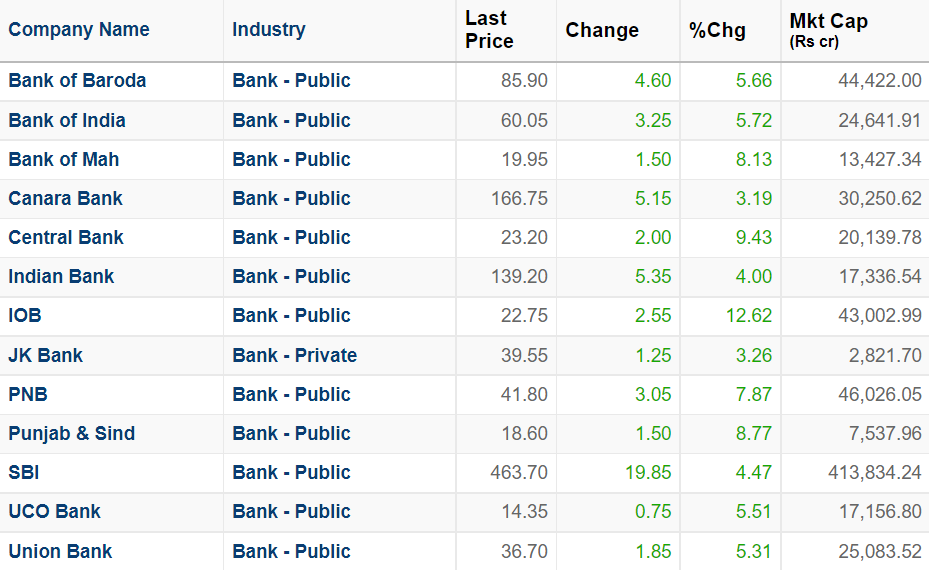Select the UCO Bank link

coord(54,511)
